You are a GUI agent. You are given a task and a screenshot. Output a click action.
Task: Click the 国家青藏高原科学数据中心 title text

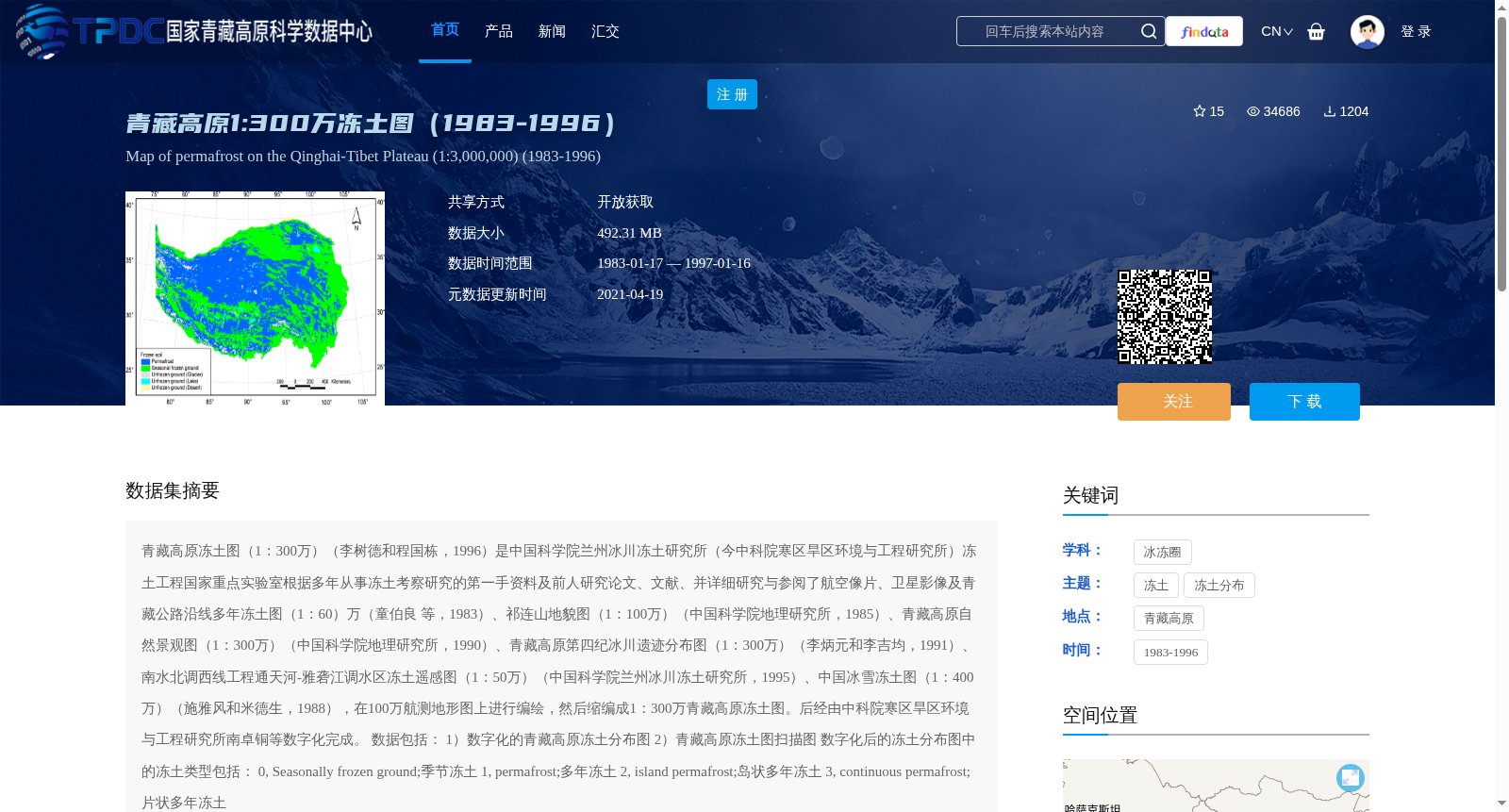click(x=270, y=31)
